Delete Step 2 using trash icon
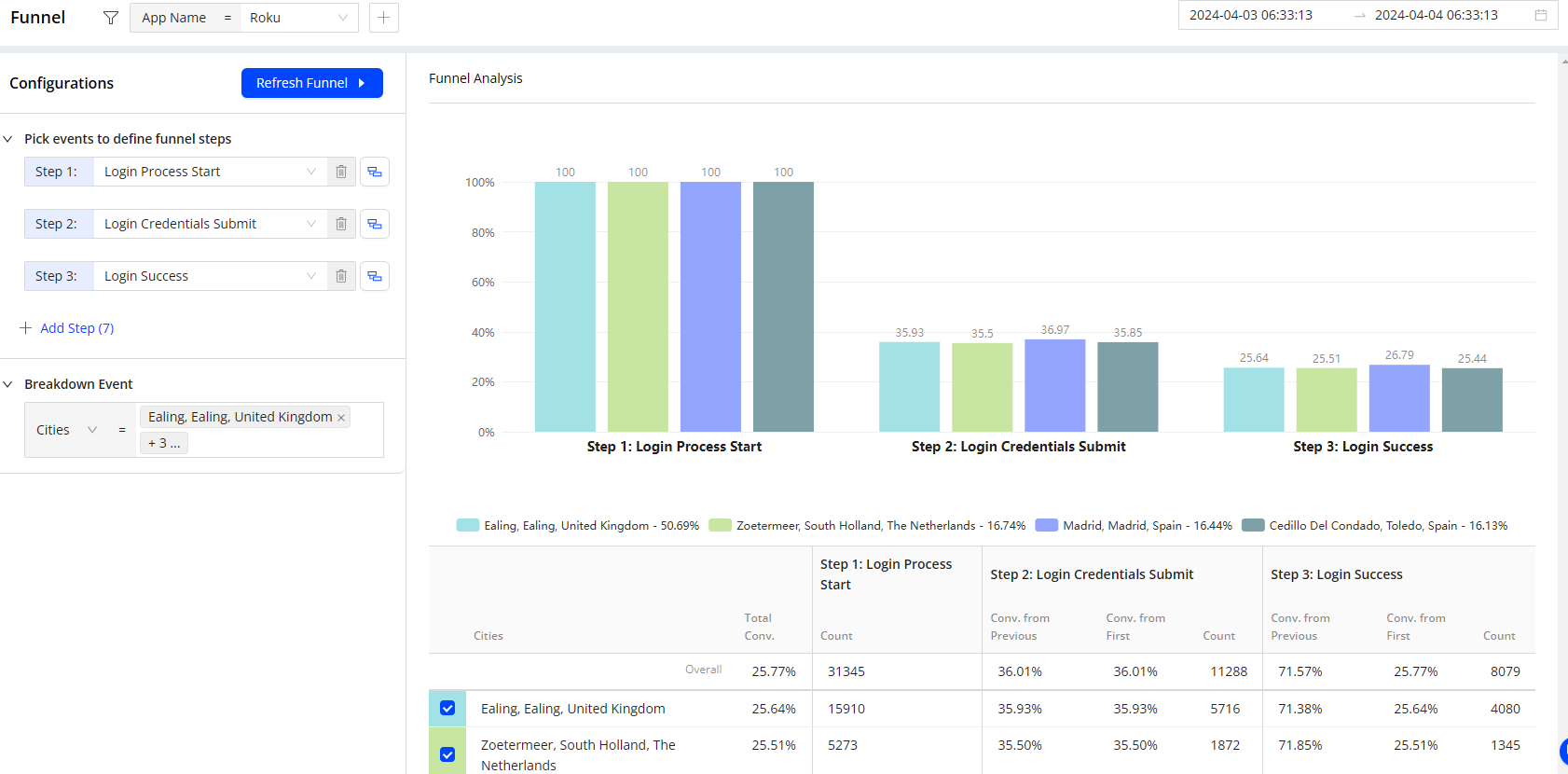 (341, 224)
